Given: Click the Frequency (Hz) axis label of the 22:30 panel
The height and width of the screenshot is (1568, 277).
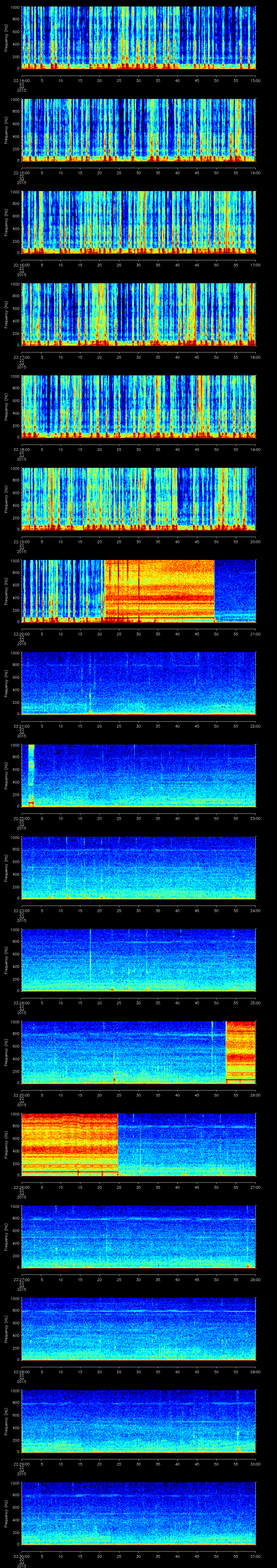Looking at the screenshot, I should click(6, 1513).
